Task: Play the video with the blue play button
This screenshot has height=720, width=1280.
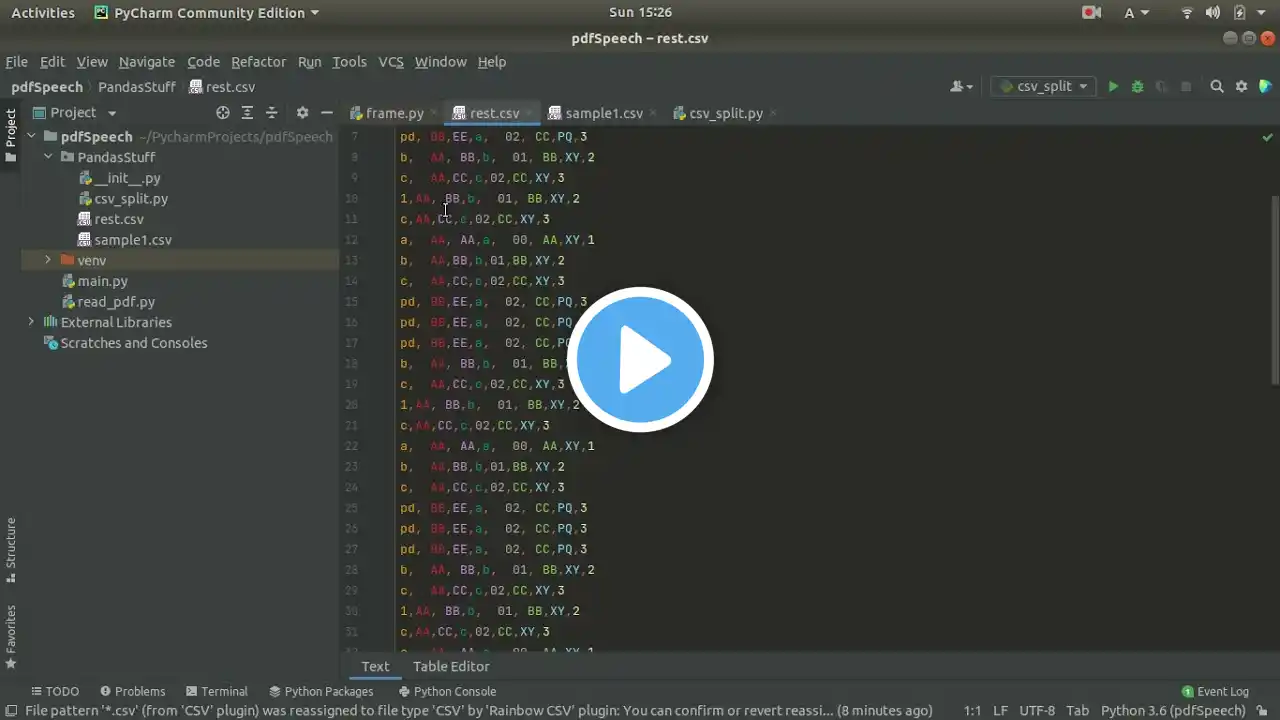Action: [x=640, y=360]
